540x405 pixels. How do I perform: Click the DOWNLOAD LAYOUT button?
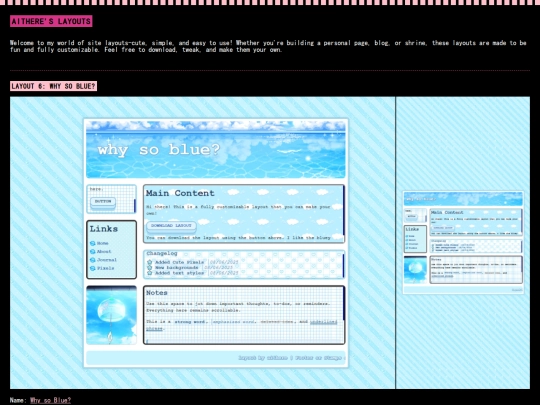[171, 226]
